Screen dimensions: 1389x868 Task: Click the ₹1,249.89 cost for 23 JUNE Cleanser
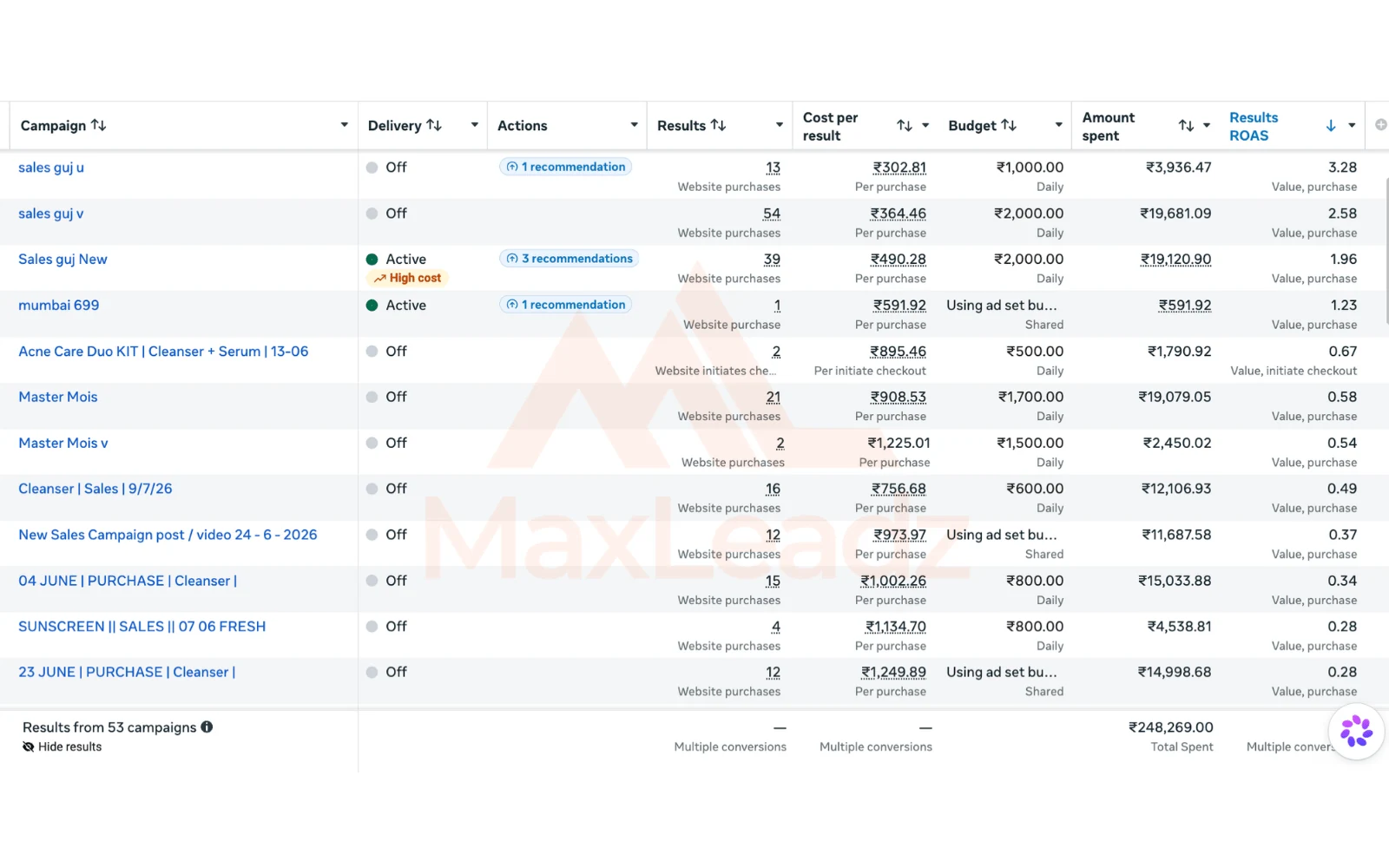pyautogui.click(x=894, y=673)
